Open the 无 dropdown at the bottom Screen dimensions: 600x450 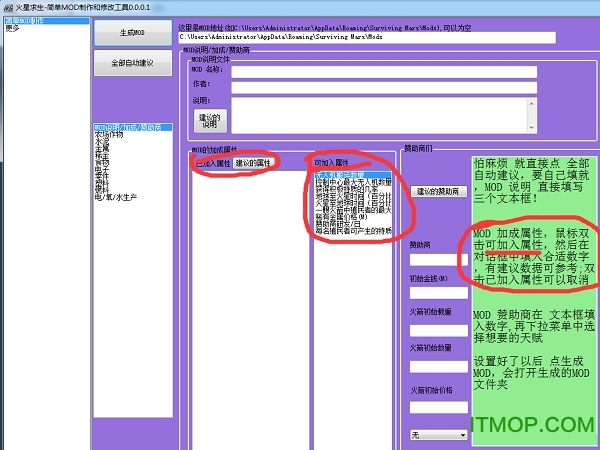(x=439, y=435)
